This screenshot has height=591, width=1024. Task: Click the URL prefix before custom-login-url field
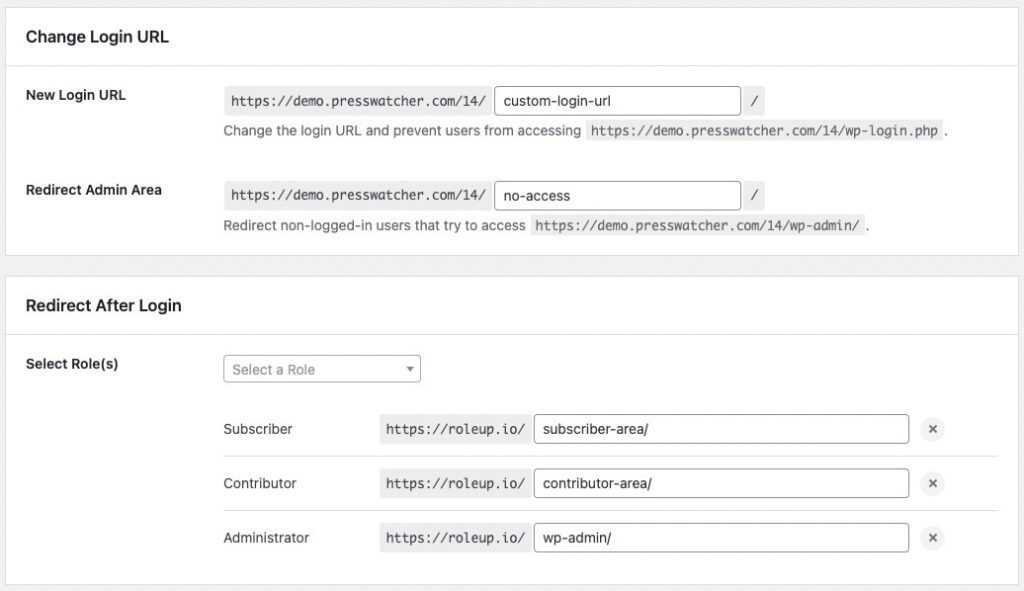358,101
